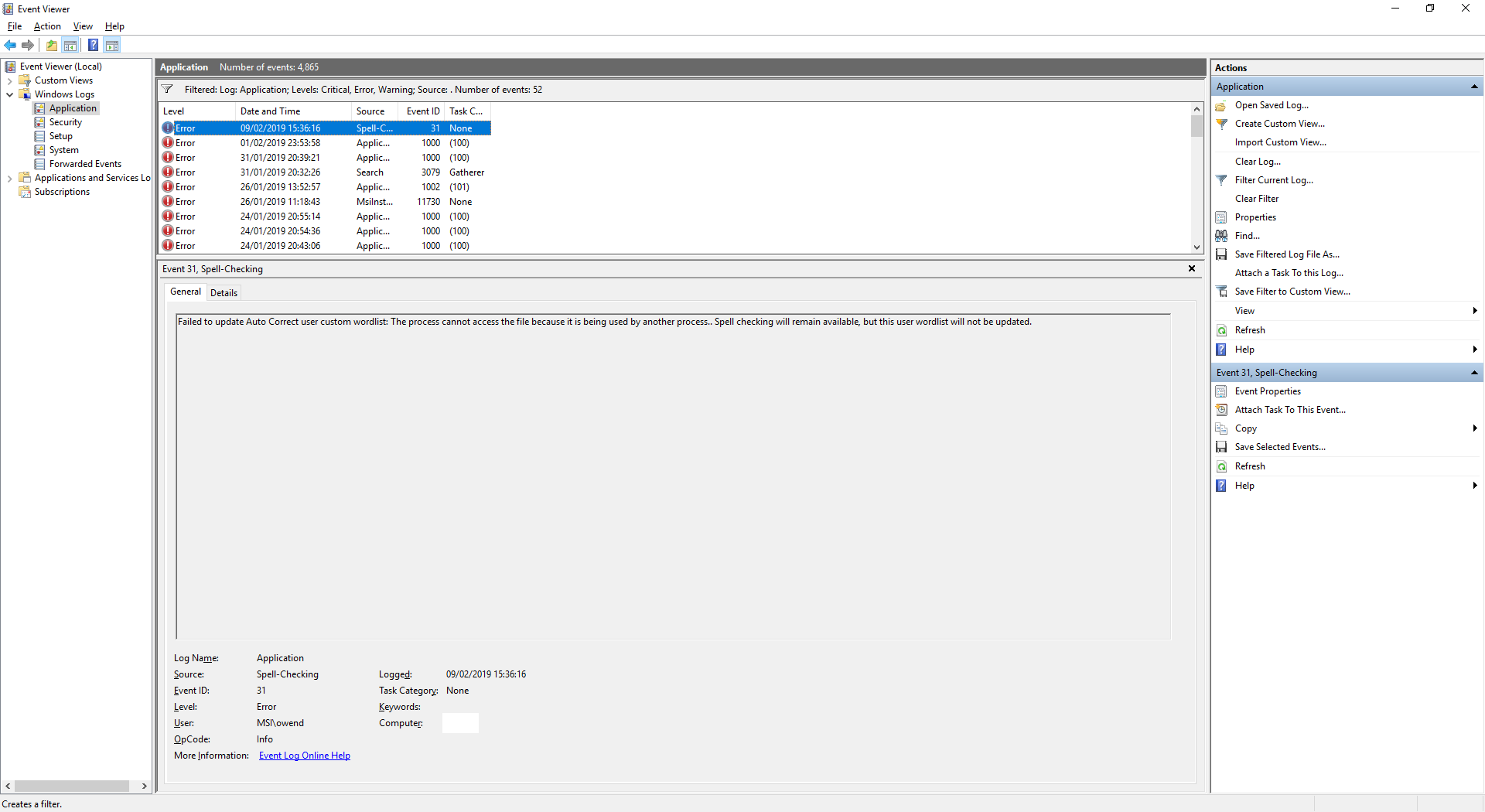Click Attach a Task To this Log...
This screenshot has height=812, width=1485.
(x=1289, y=273)
